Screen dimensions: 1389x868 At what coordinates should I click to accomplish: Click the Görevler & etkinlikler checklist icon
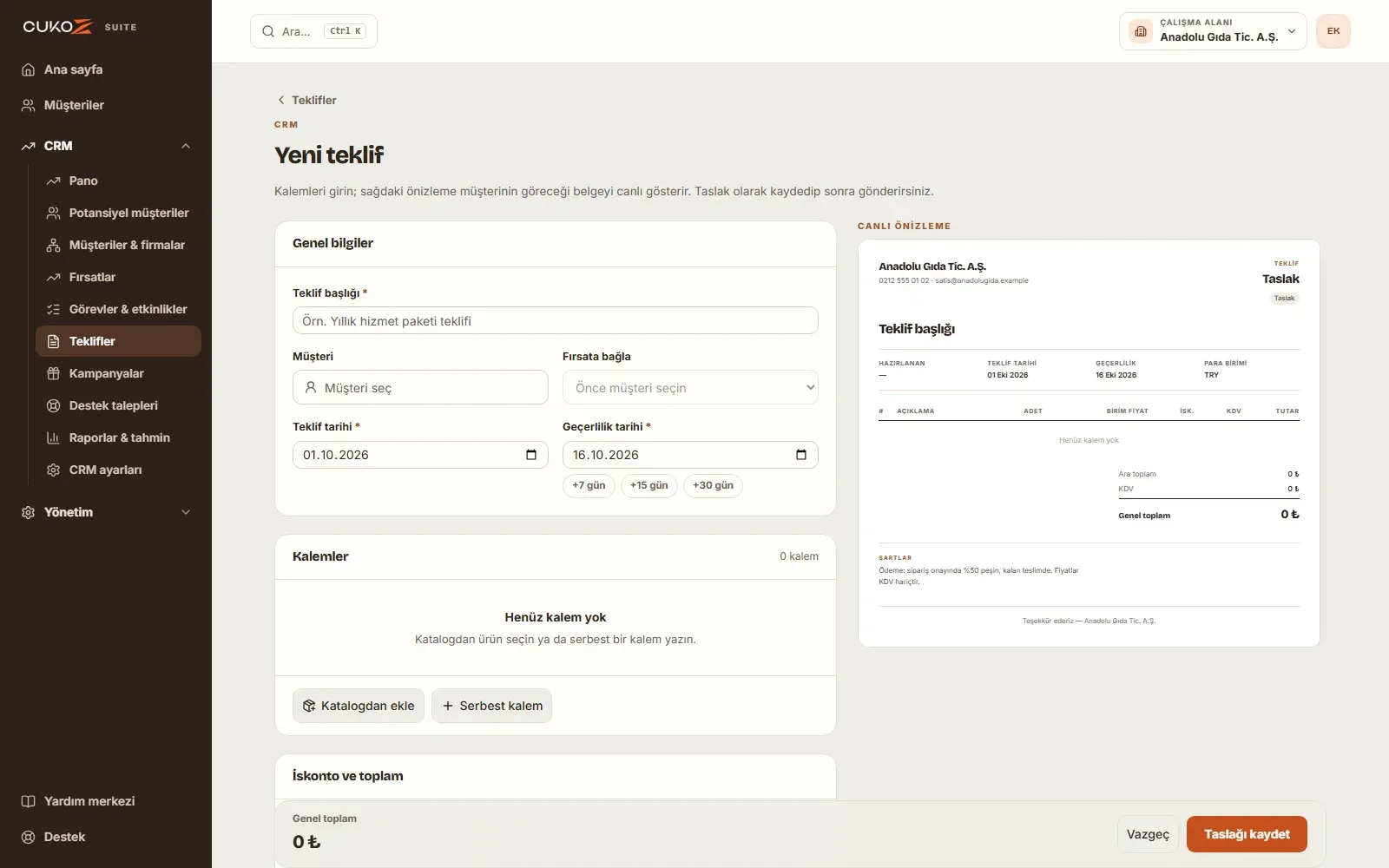[x=53, y=309]
